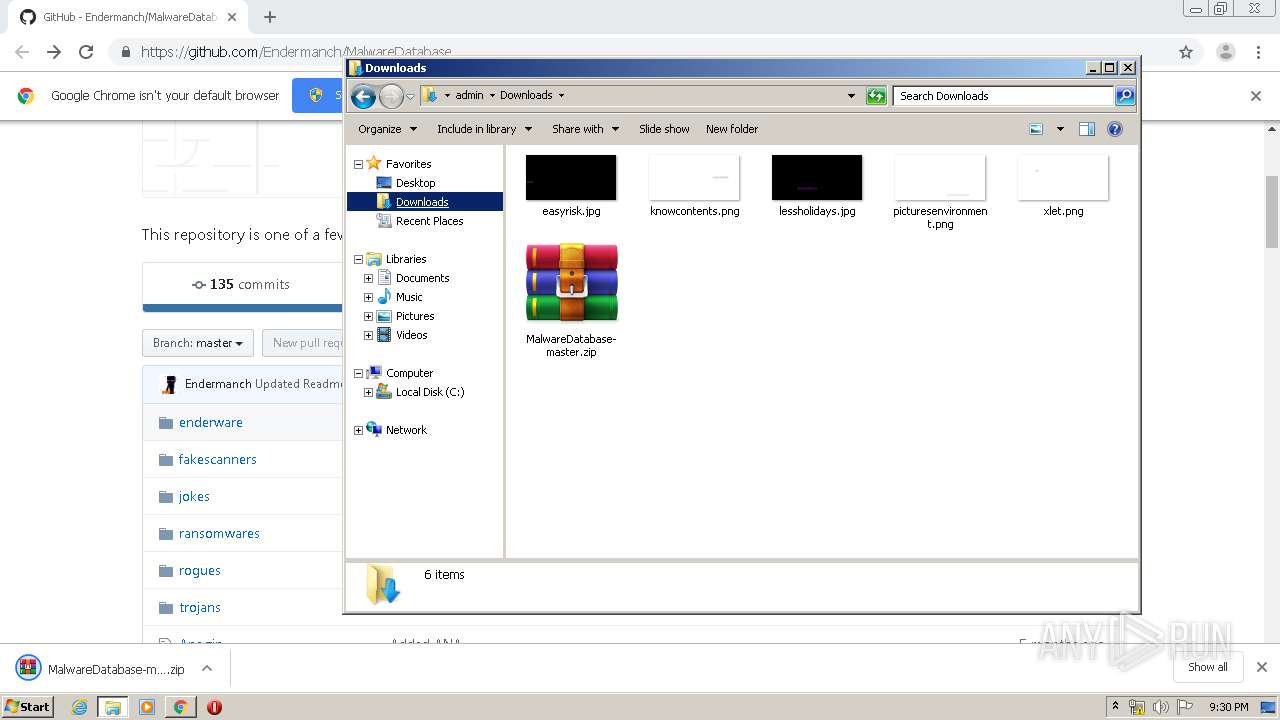Open the enderware folder link
This screenshot has height=720, width=1280.
pyautogui.click(x=211, y=422)
